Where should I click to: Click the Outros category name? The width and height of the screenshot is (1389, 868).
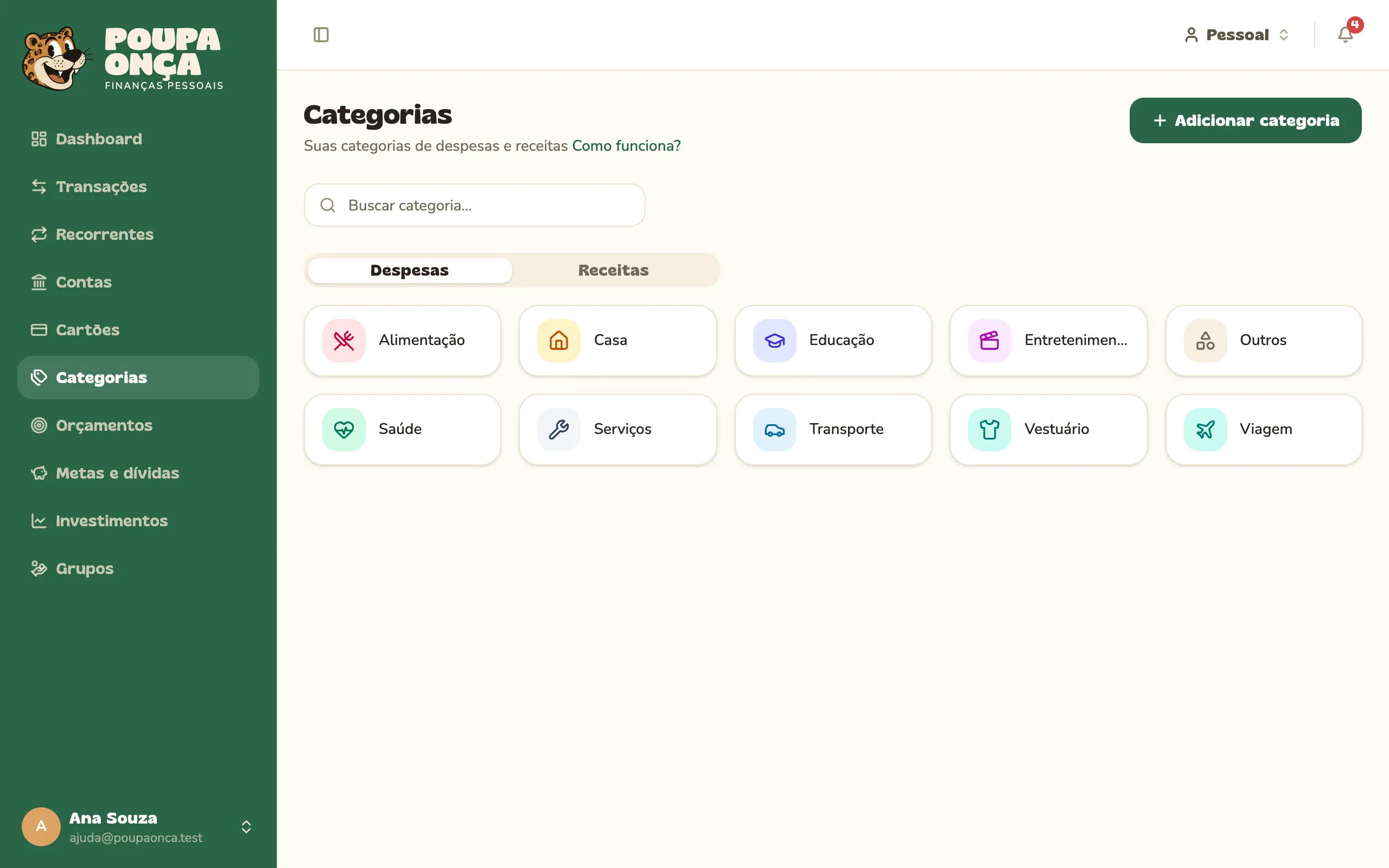[1263, 341]
